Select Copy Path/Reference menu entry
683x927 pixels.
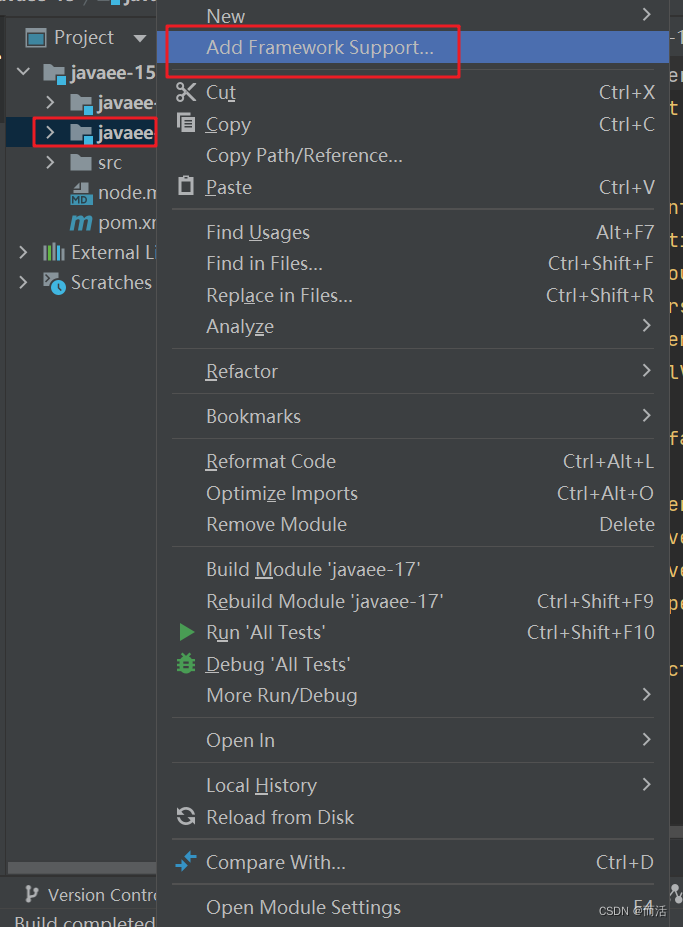pos(413,155)
